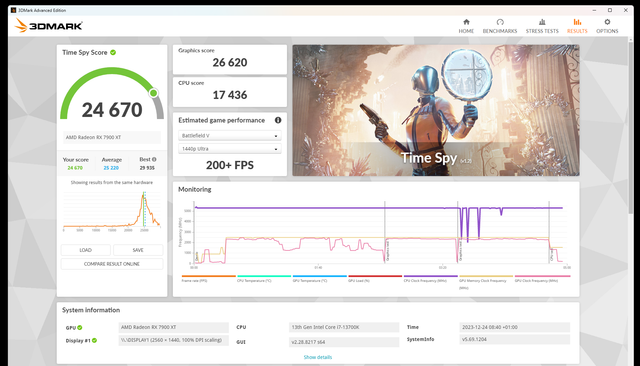
Task: Click the SystemInfo version field v5.69.1204
Action: coord(514,339)
